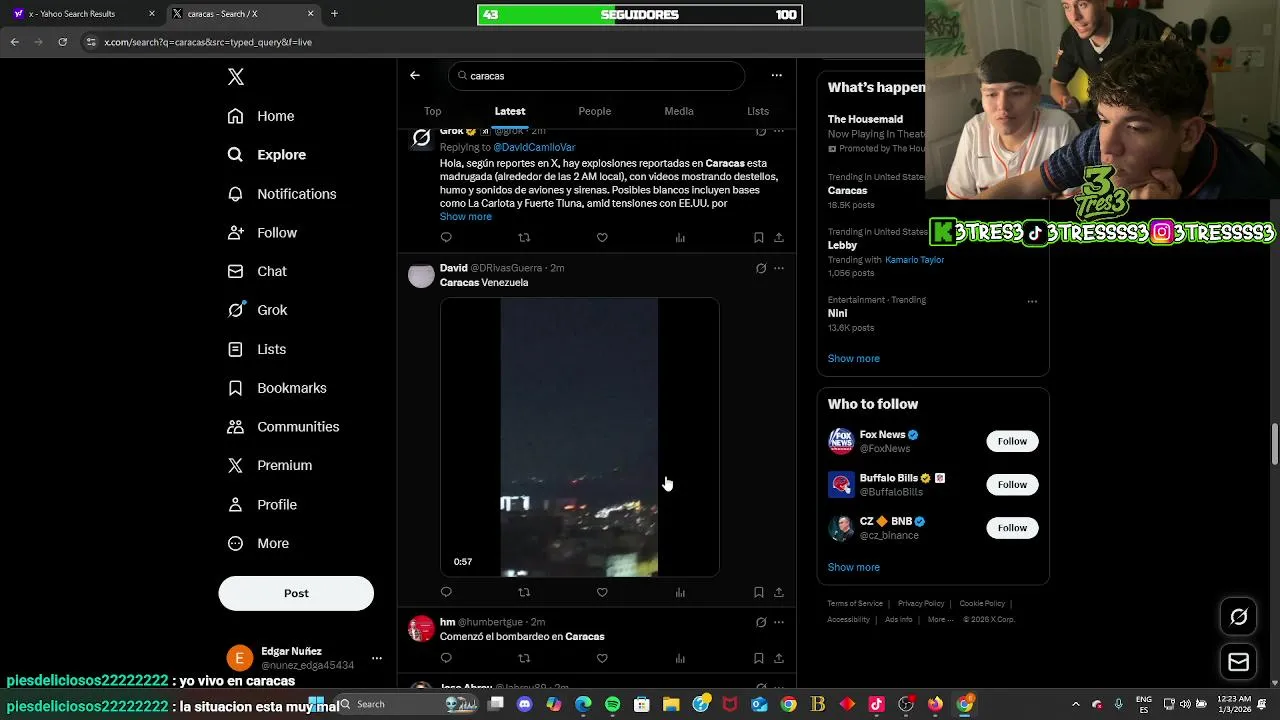Open Premium in the sidebar

[x=270, y=466]
